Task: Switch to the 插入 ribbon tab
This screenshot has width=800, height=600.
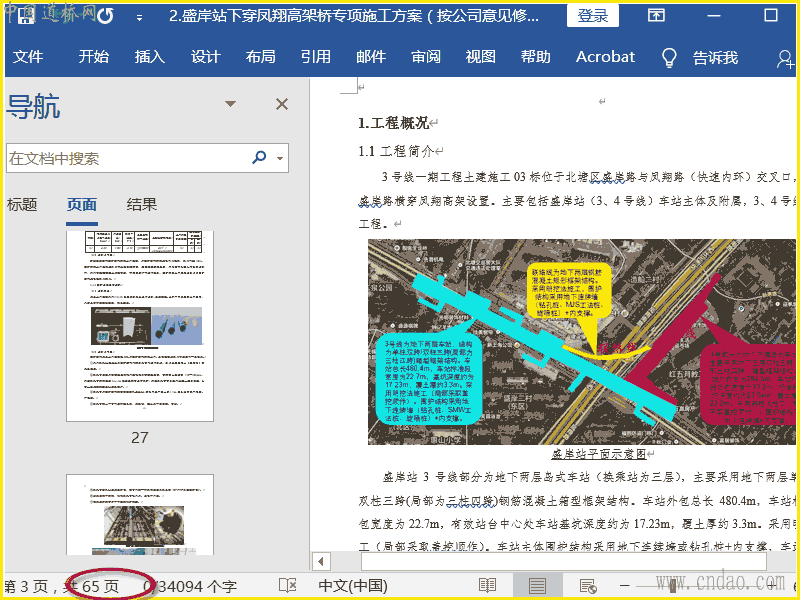Action: click(149, 57)
